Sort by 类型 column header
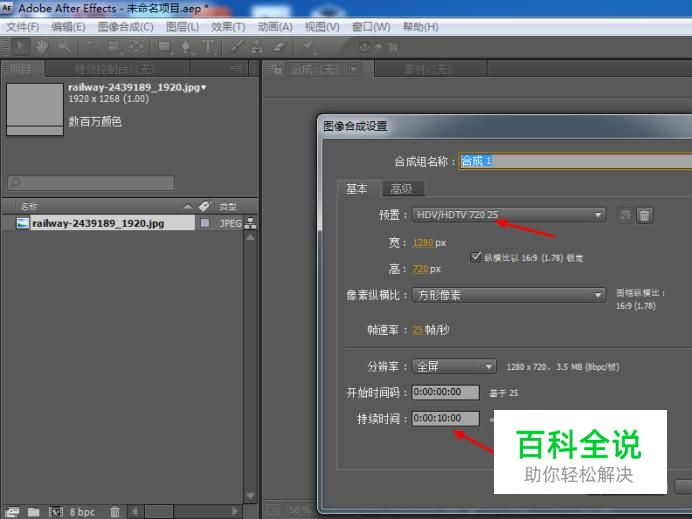This screenshot has height=519, width=692. 228,206
